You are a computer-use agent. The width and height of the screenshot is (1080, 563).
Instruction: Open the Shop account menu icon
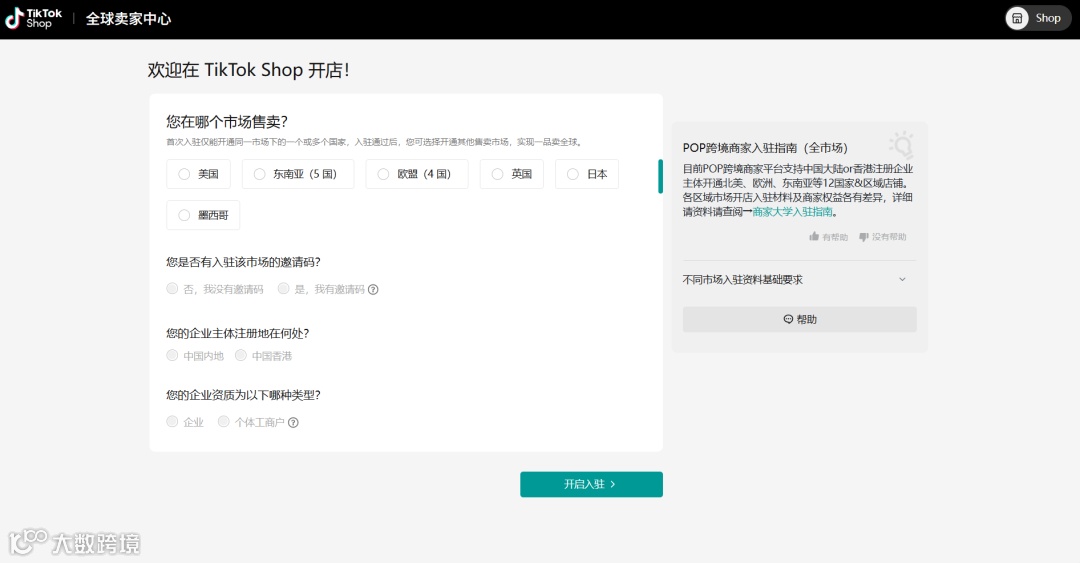[1017, 19]
